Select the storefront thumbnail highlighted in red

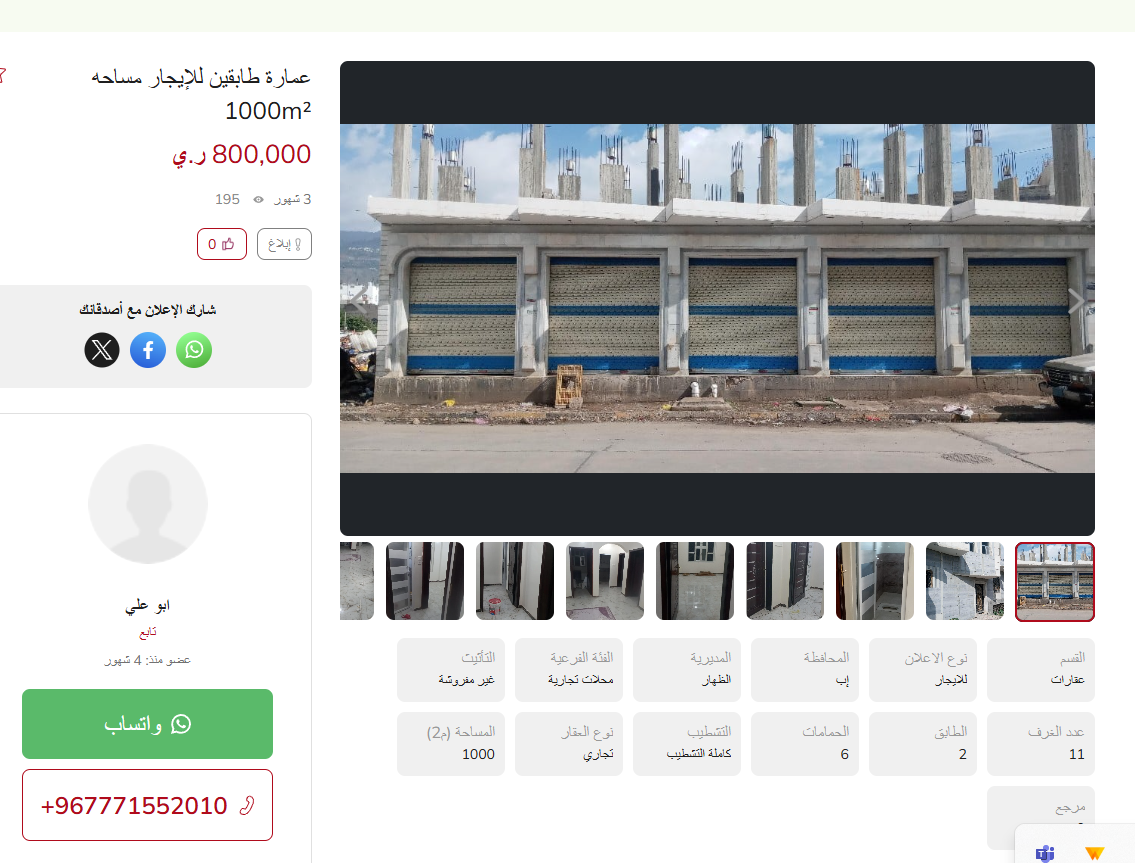[1055, 581]
